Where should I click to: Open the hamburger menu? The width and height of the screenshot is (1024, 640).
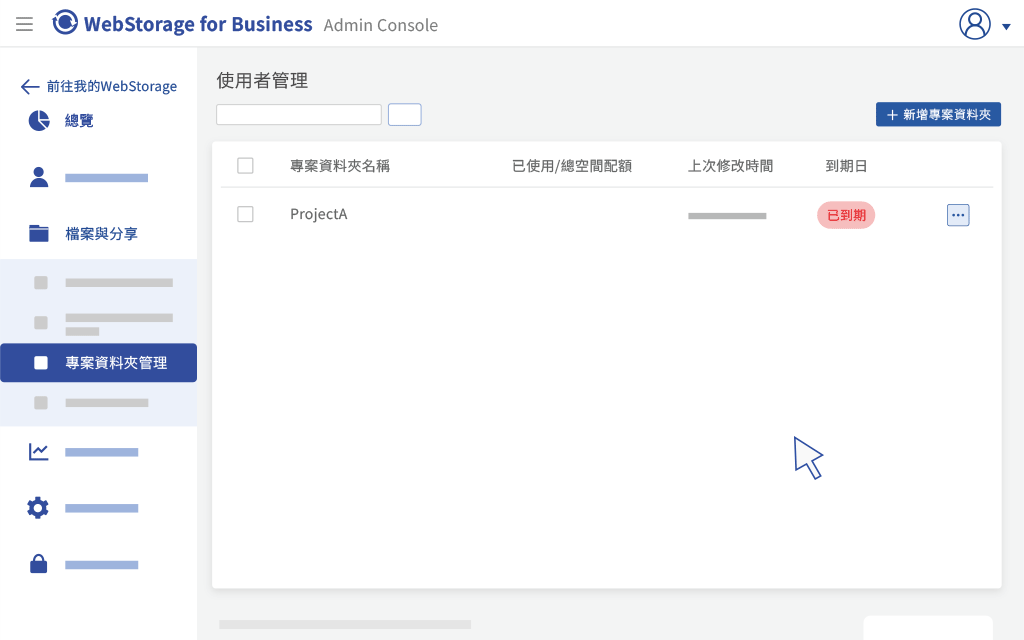[x=24, y=24]
